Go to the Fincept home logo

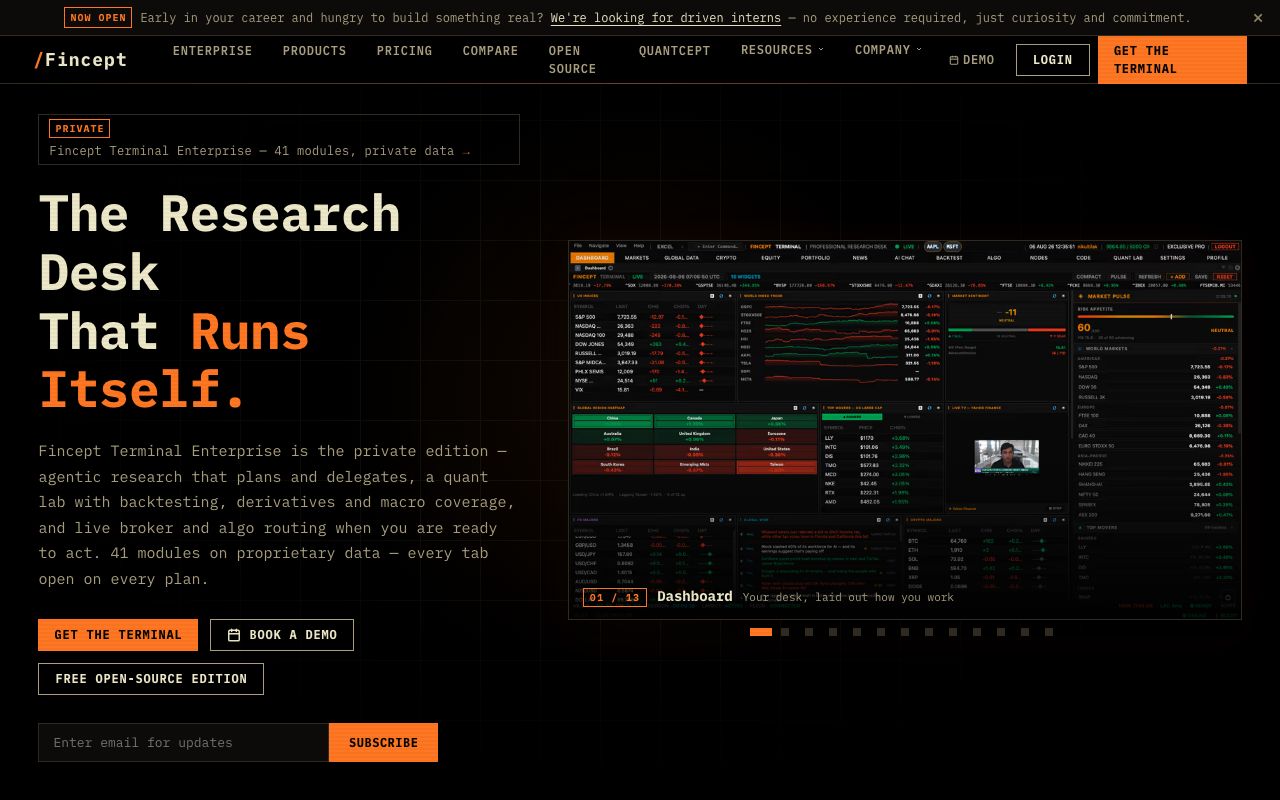click(x=81, y=60)
